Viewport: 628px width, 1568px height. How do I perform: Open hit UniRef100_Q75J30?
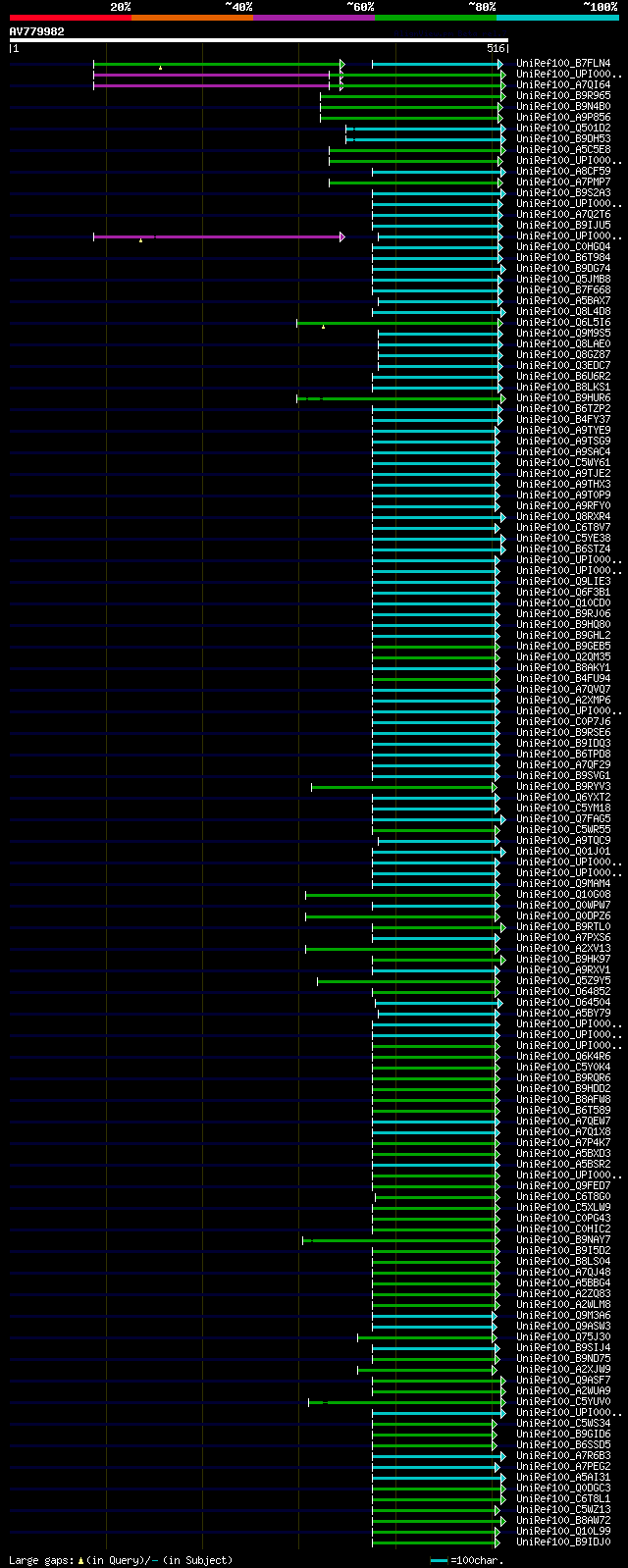coord(563,1337)
